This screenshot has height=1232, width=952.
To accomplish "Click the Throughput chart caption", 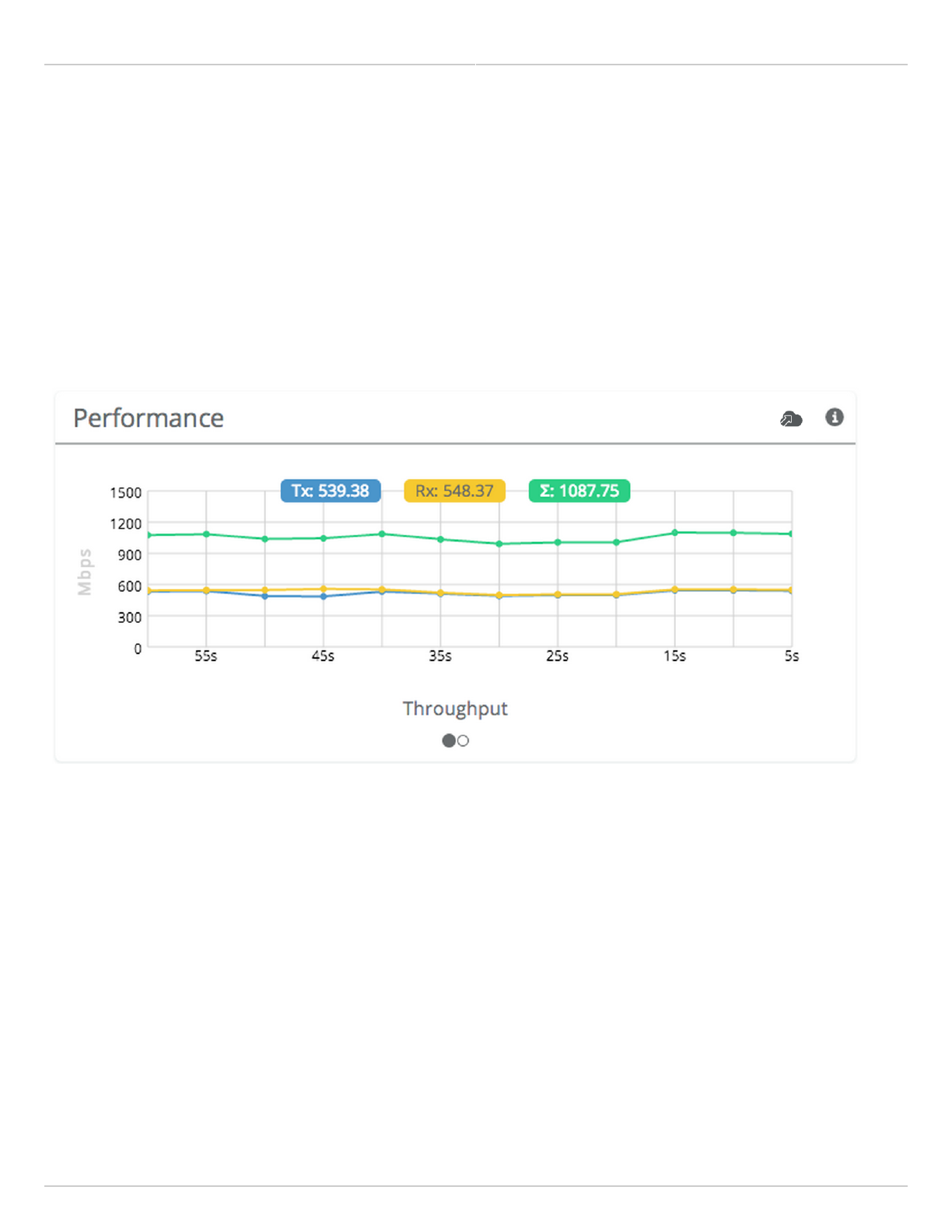I will (x=455, y=709).
